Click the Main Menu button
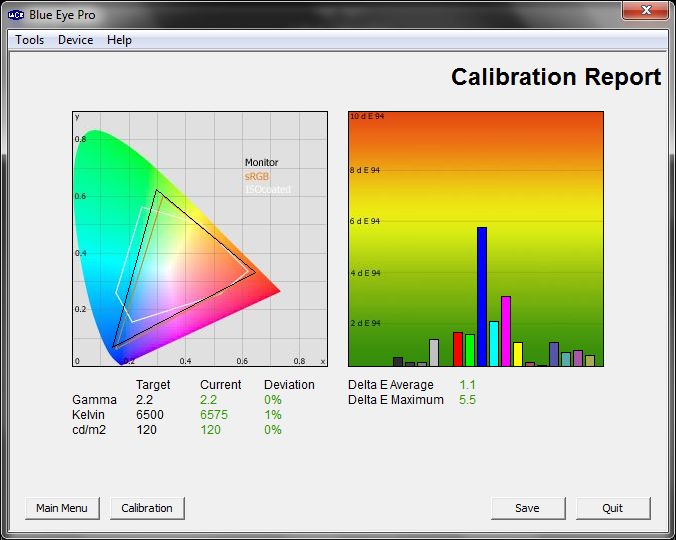 coord(62,508)
